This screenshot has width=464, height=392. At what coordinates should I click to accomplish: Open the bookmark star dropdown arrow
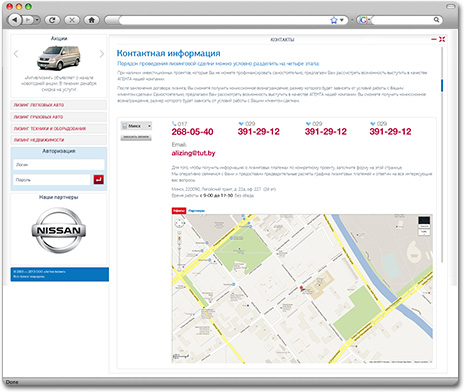click(x=341, y=20)
